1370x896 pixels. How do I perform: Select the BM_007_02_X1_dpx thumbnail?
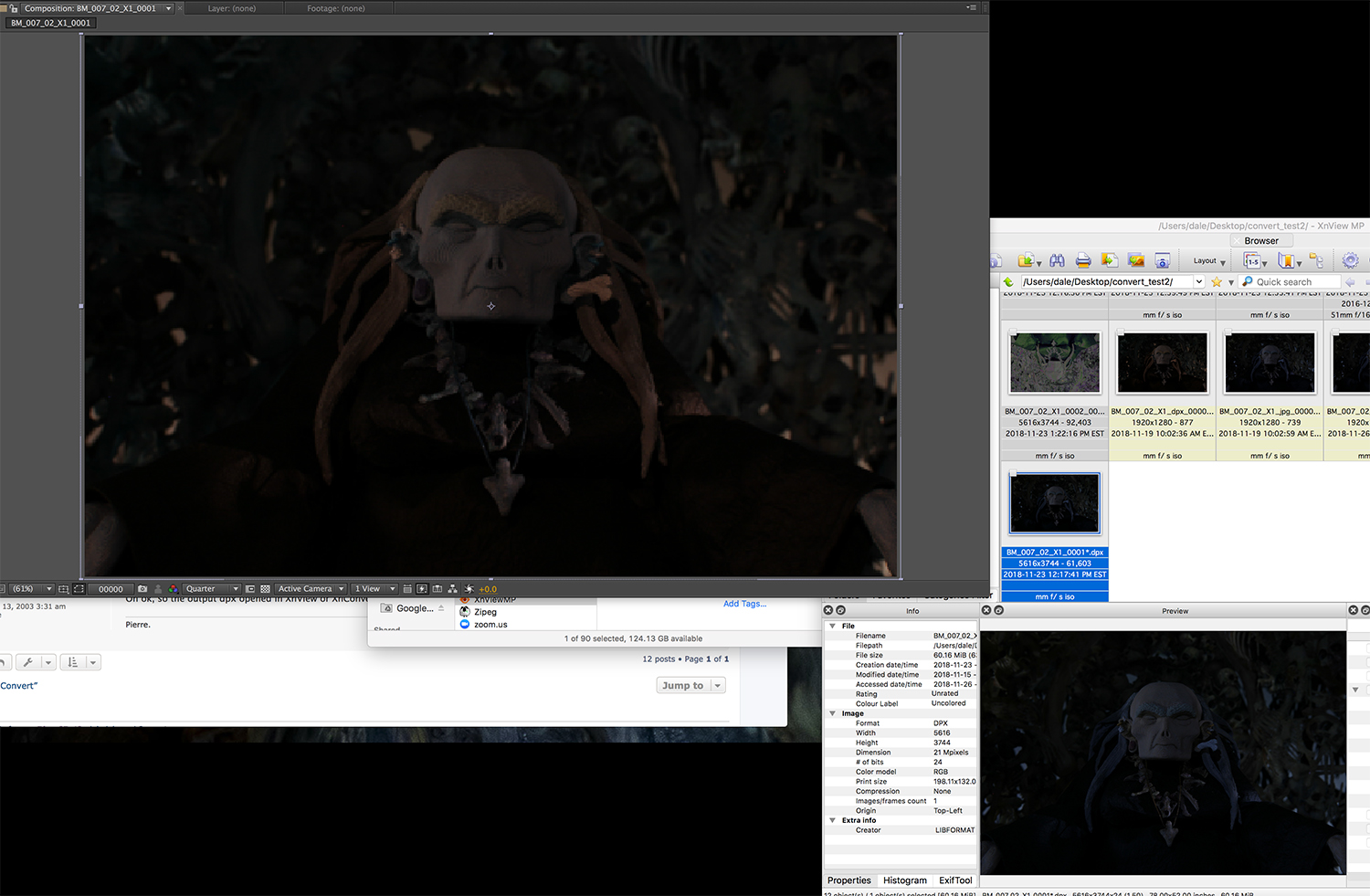pos(1162,363)
